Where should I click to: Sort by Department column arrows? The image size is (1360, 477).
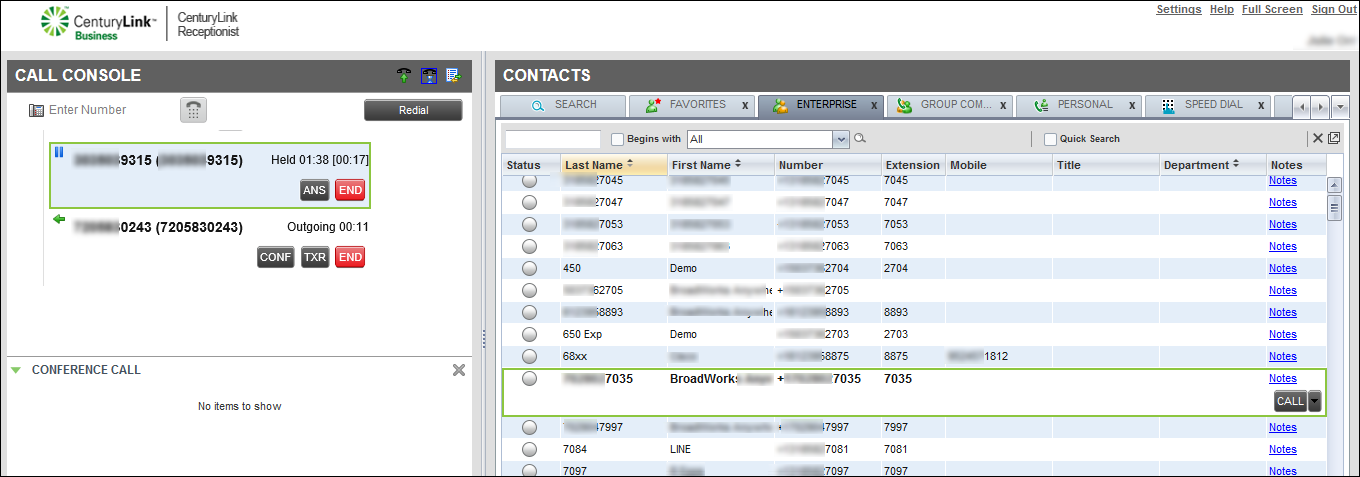point(1236,164)
